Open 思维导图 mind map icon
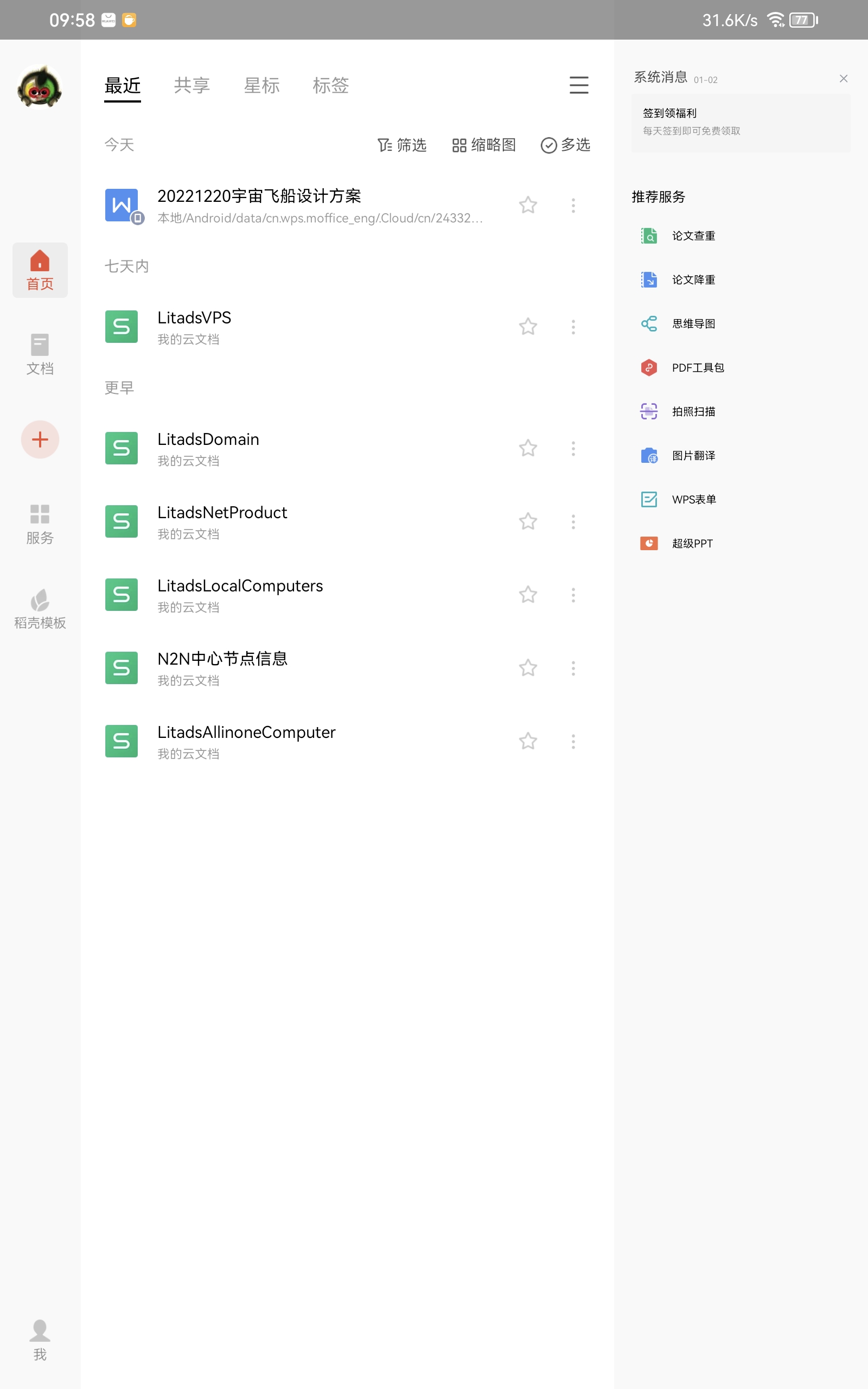868x1389 pixels. (649, 324)
